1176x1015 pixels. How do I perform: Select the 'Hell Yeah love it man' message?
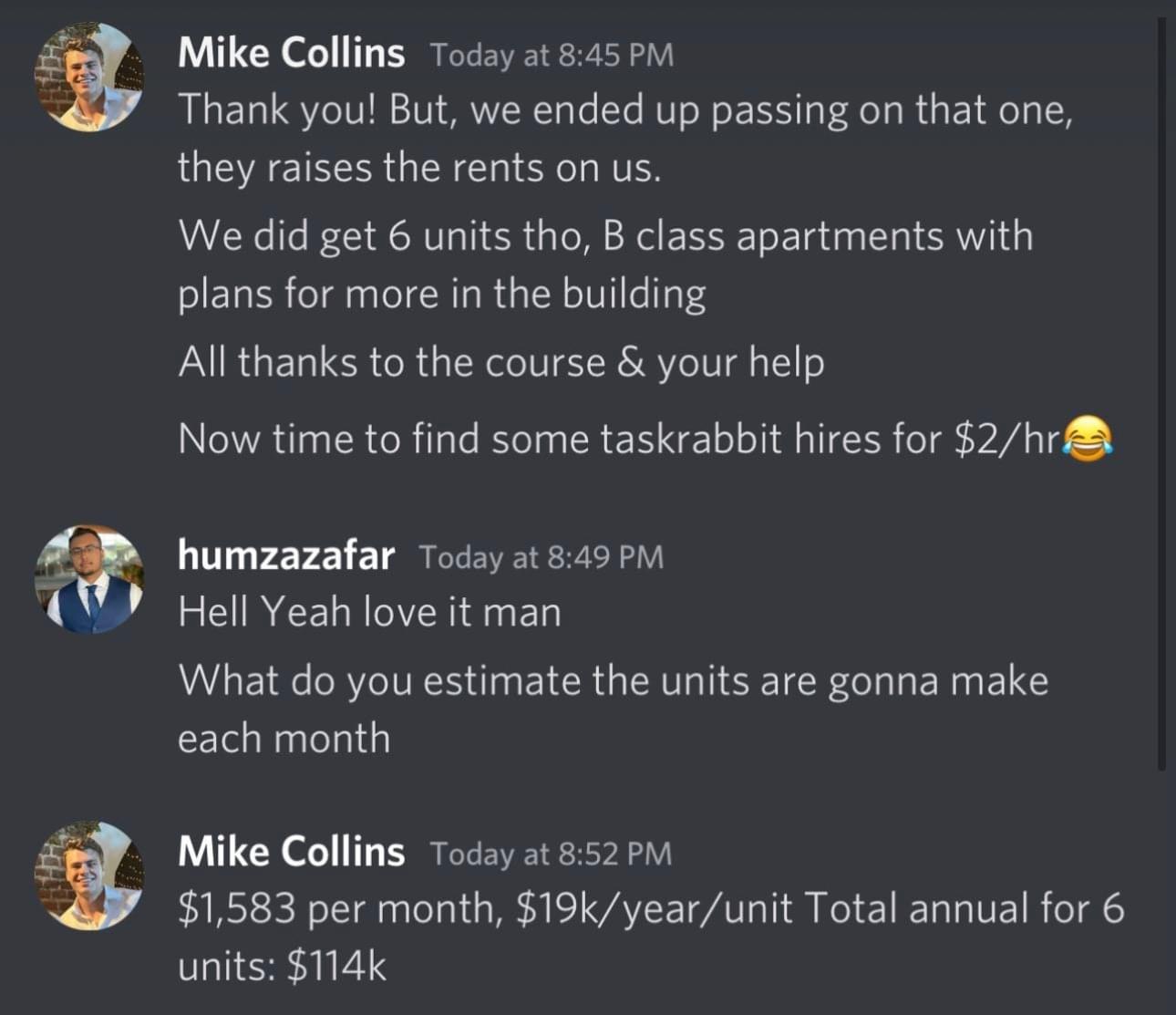(369, 611)
